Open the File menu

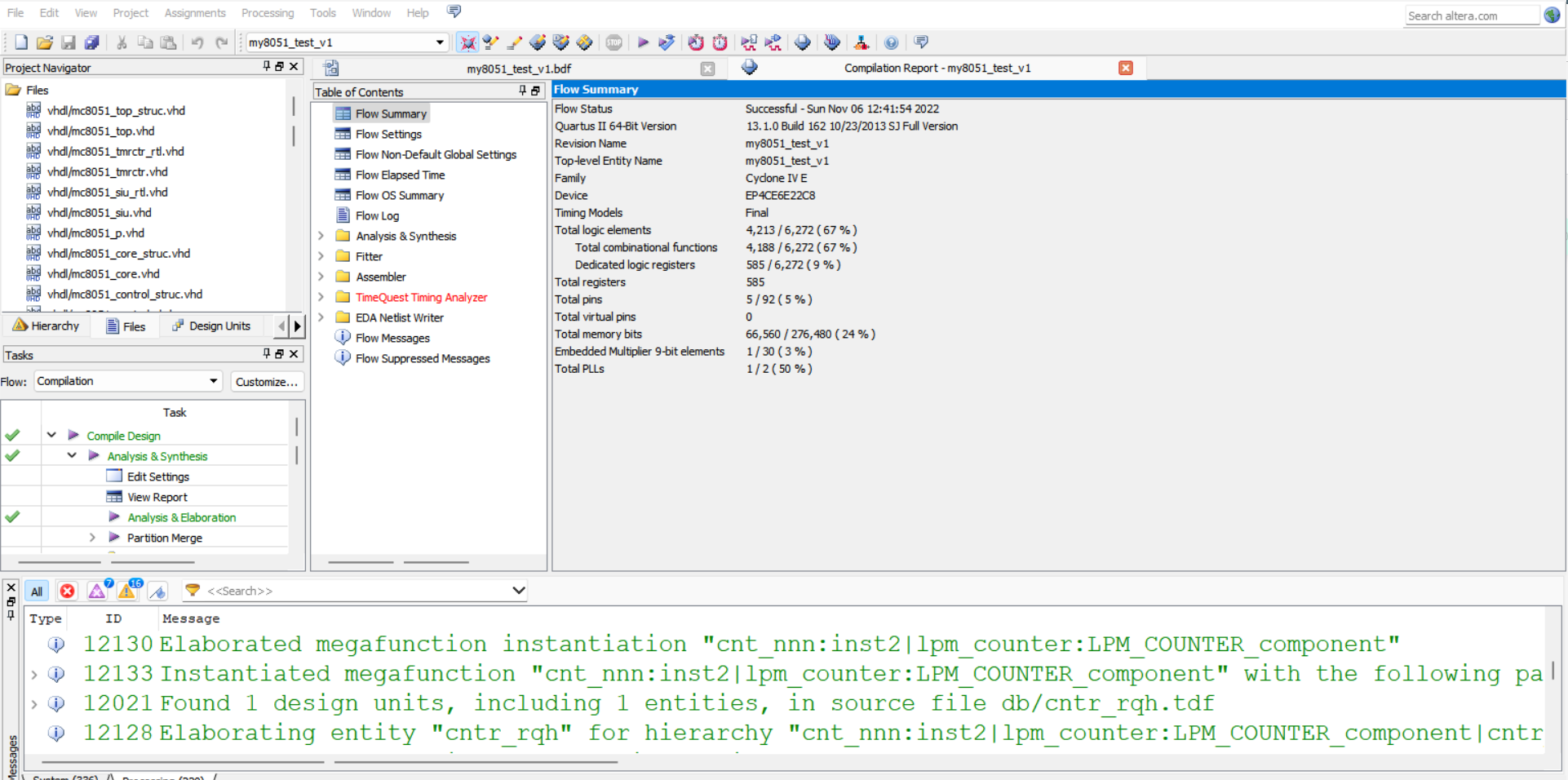(x=16, y=12)
